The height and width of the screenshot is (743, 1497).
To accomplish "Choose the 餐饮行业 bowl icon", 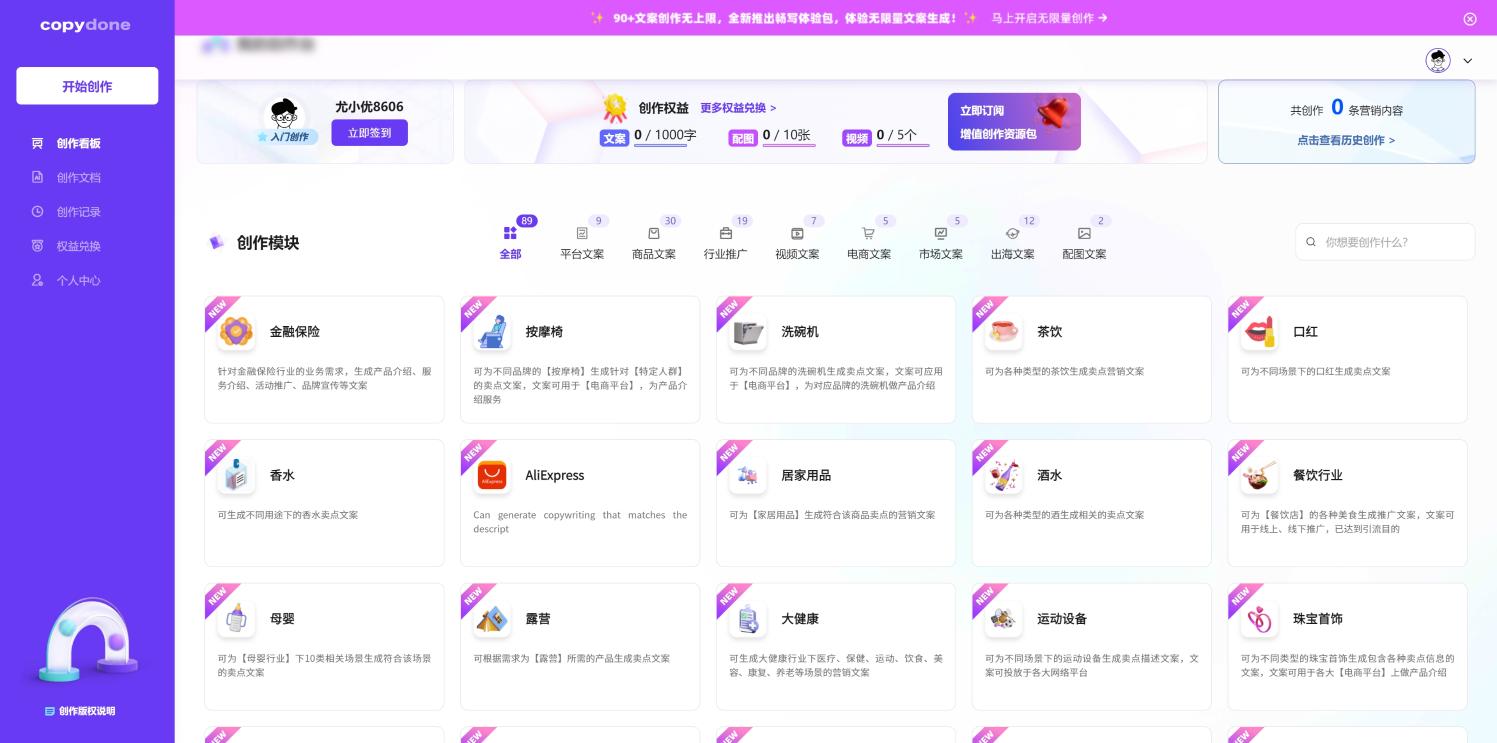I will click(1259, 475).
